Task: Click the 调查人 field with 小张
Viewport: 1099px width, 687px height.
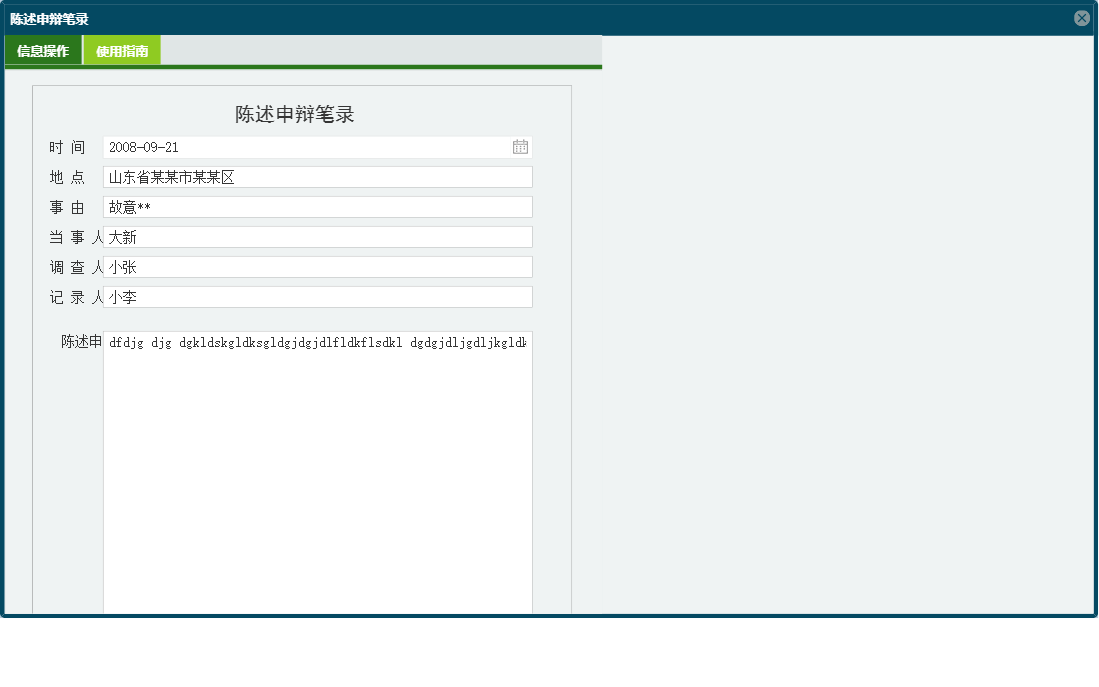Action: point(318,267)
